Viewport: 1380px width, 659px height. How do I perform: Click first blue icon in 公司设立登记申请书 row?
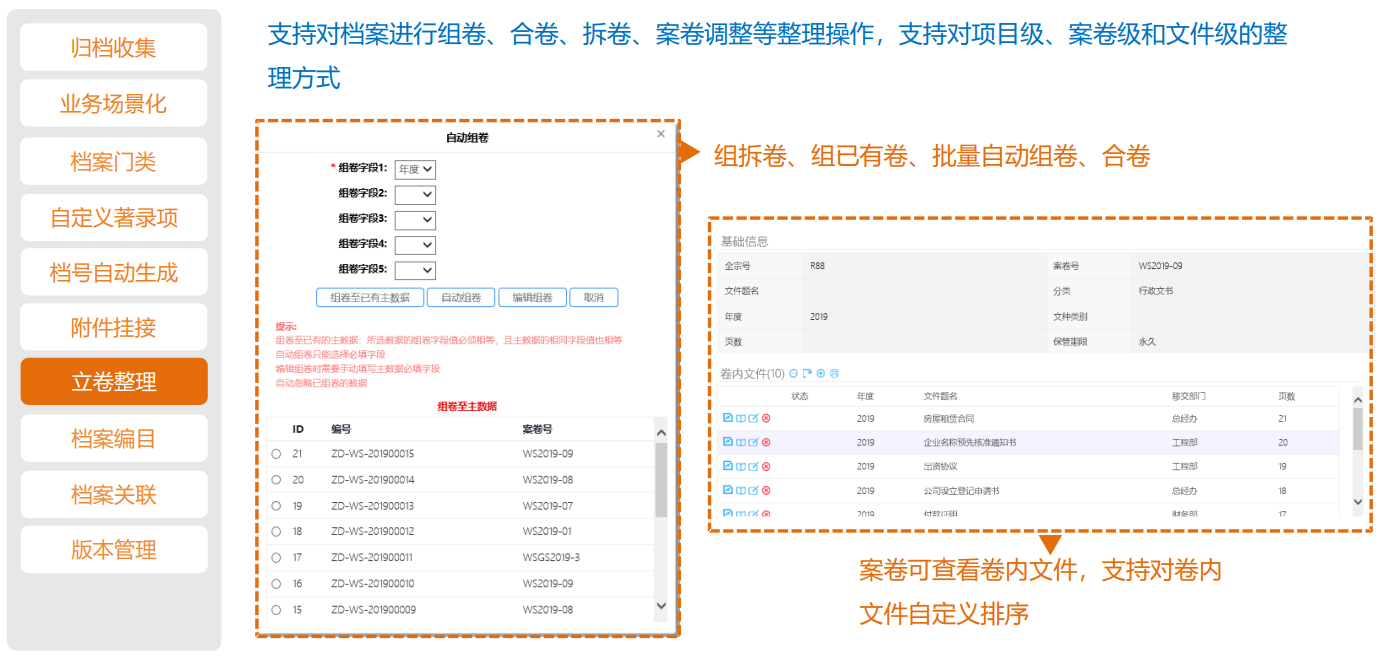tap(728, 490)
